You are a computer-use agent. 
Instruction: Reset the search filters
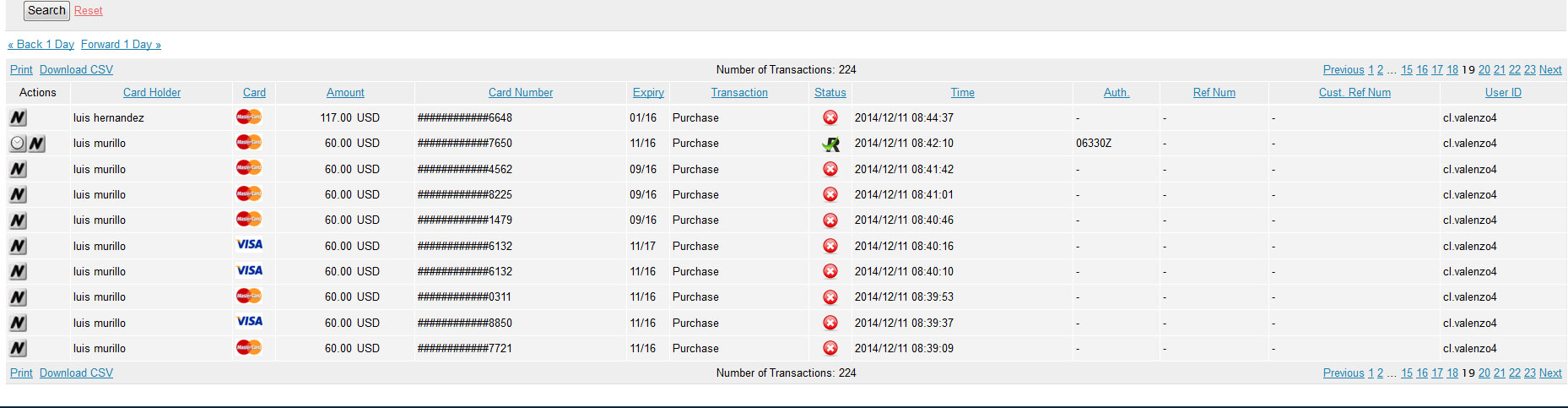point(88,10)
